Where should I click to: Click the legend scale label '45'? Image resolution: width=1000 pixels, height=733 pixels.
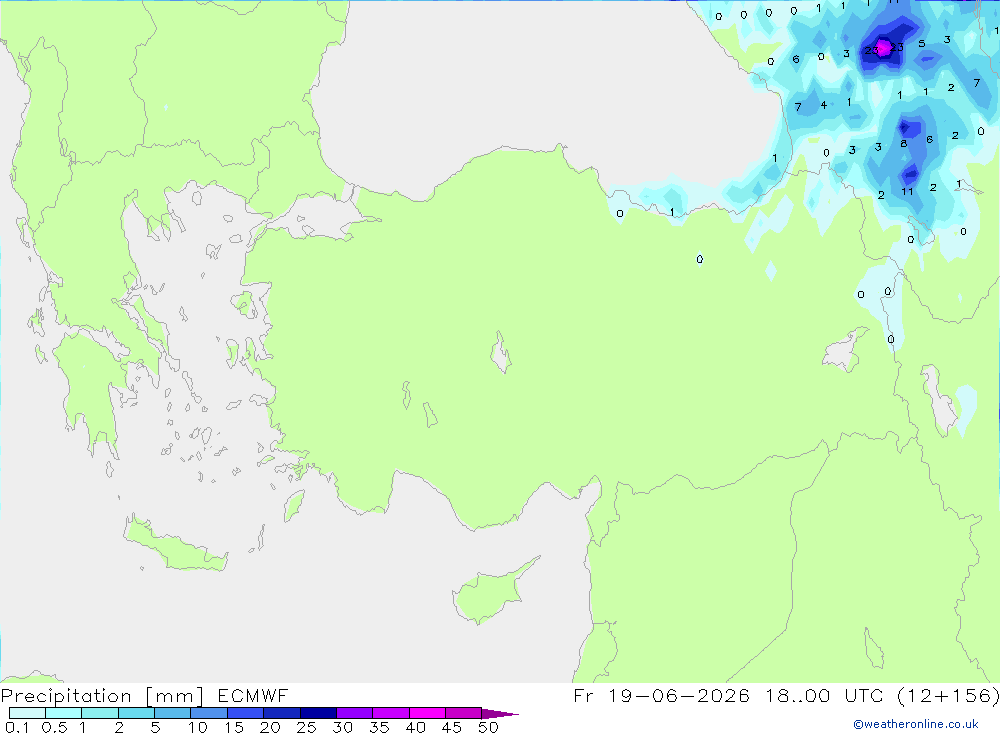pos(452,727)
